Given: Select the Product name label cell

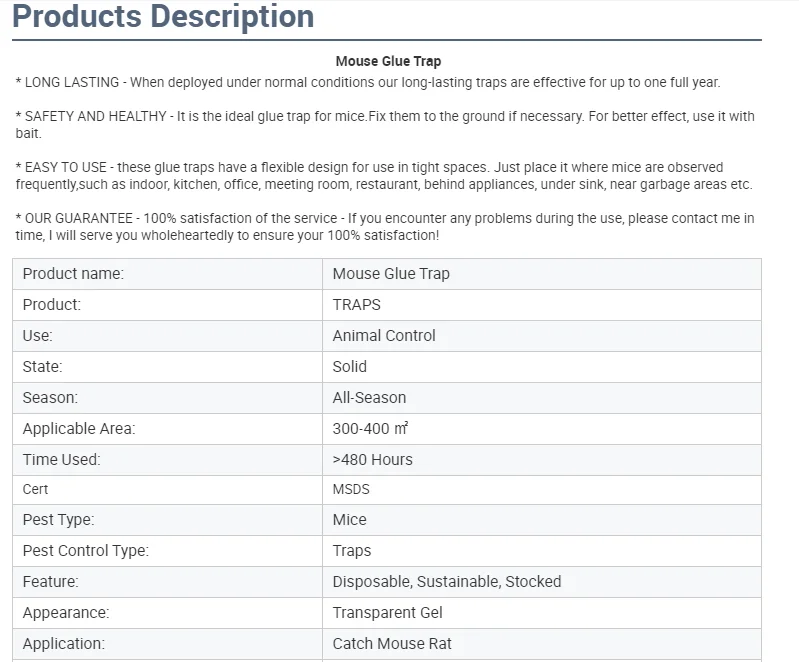Looking at the screenshot, I should (73, 274).
